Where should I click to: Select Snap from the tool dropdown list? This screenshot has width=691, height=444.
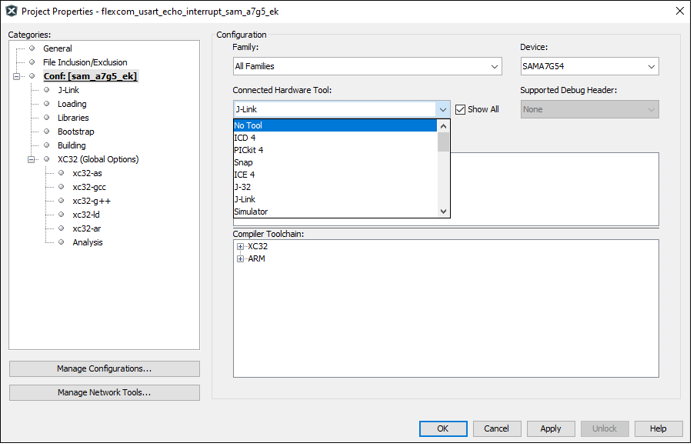(x=243, y=162)
